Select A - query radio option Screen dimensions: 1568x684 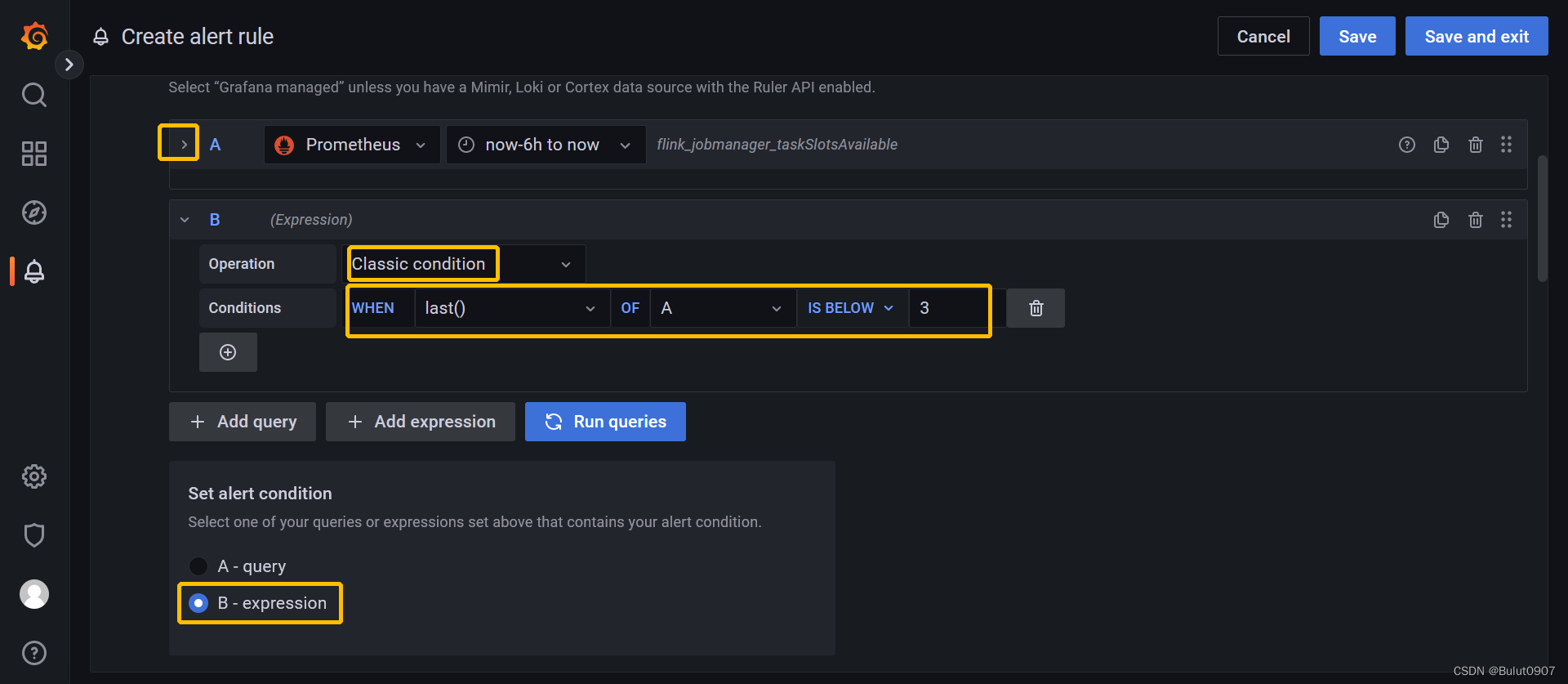[x=198, y=566]
